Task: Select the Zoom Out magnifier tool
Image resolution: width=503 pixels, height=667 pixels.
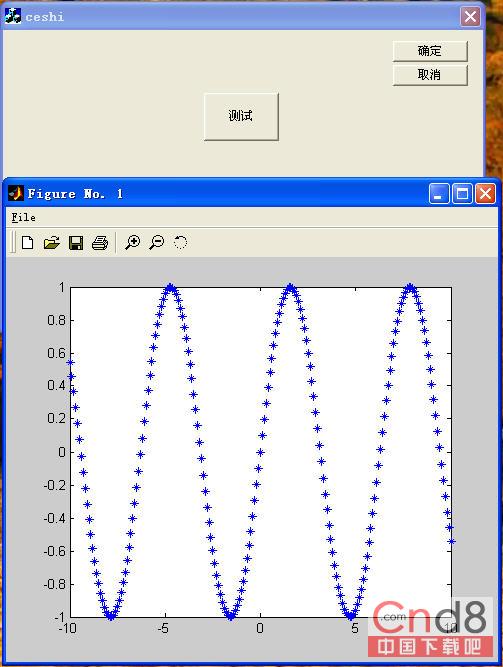Action: click(157, 242)
